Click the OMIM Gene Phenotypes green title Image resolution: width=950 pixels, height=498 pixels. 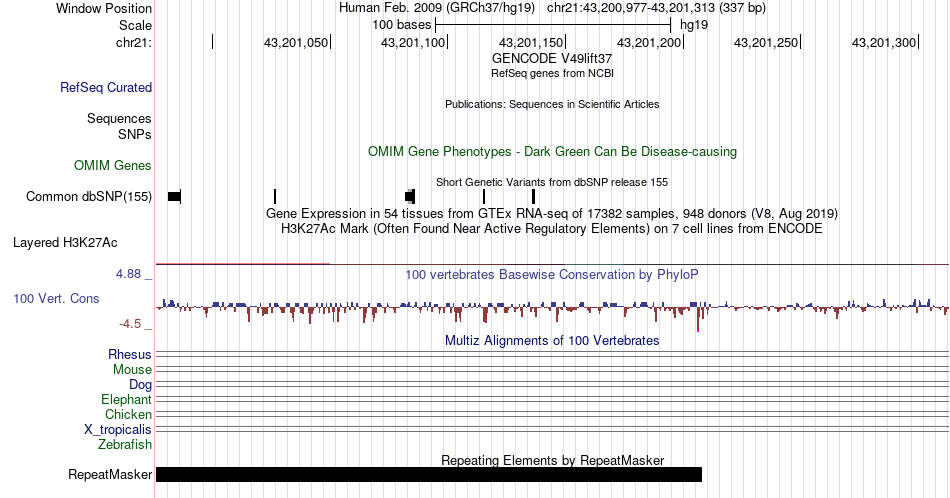click(x=552, y=151)
